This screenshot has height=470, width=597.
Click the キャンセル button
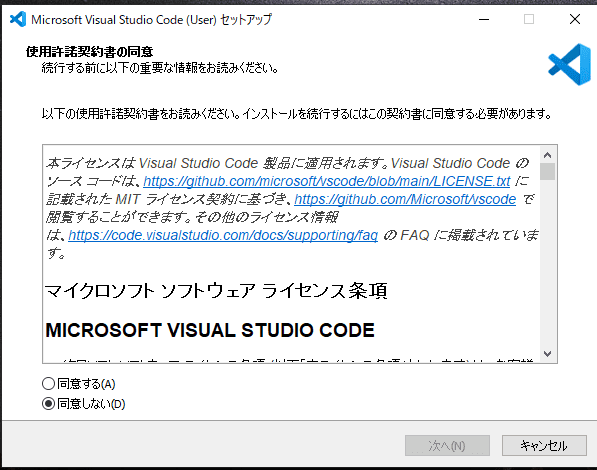[544, 446]
